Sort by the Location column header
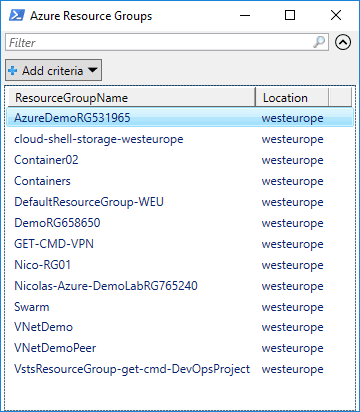Screen dimensions: 360x412 292,98
